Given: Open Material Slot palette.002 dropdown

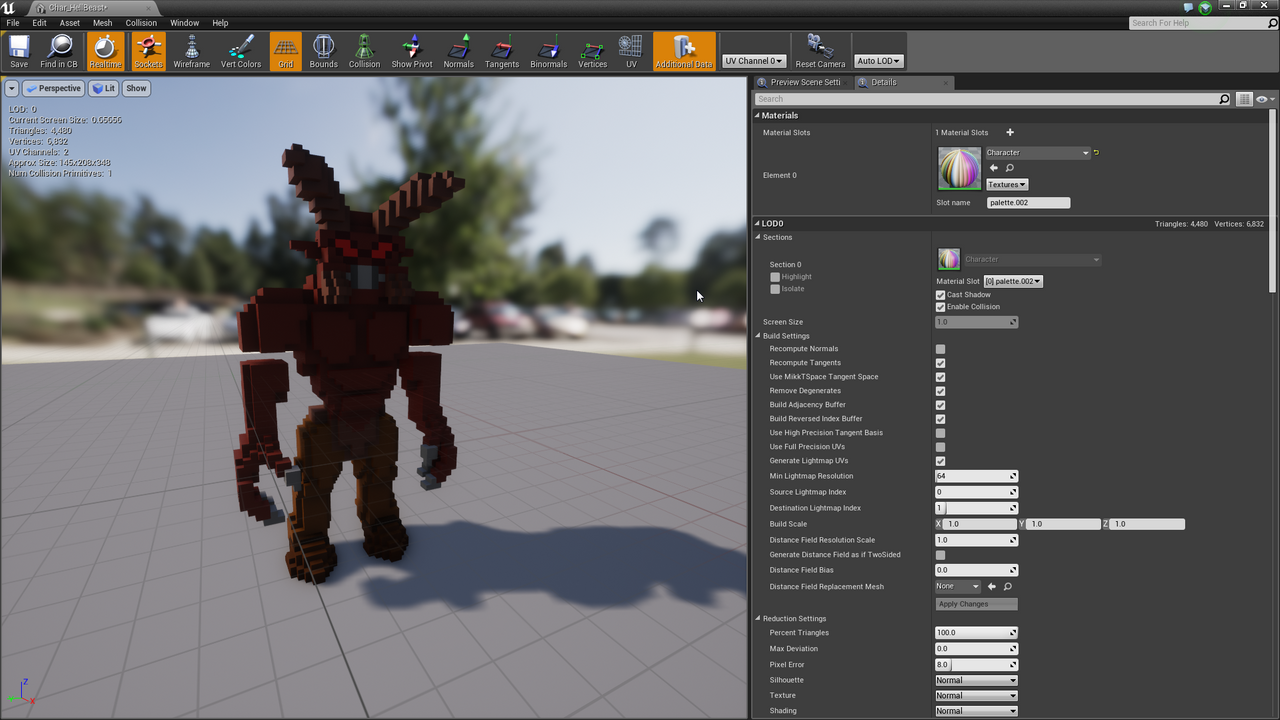Looking at the screenshot, I should (1013, 281).
